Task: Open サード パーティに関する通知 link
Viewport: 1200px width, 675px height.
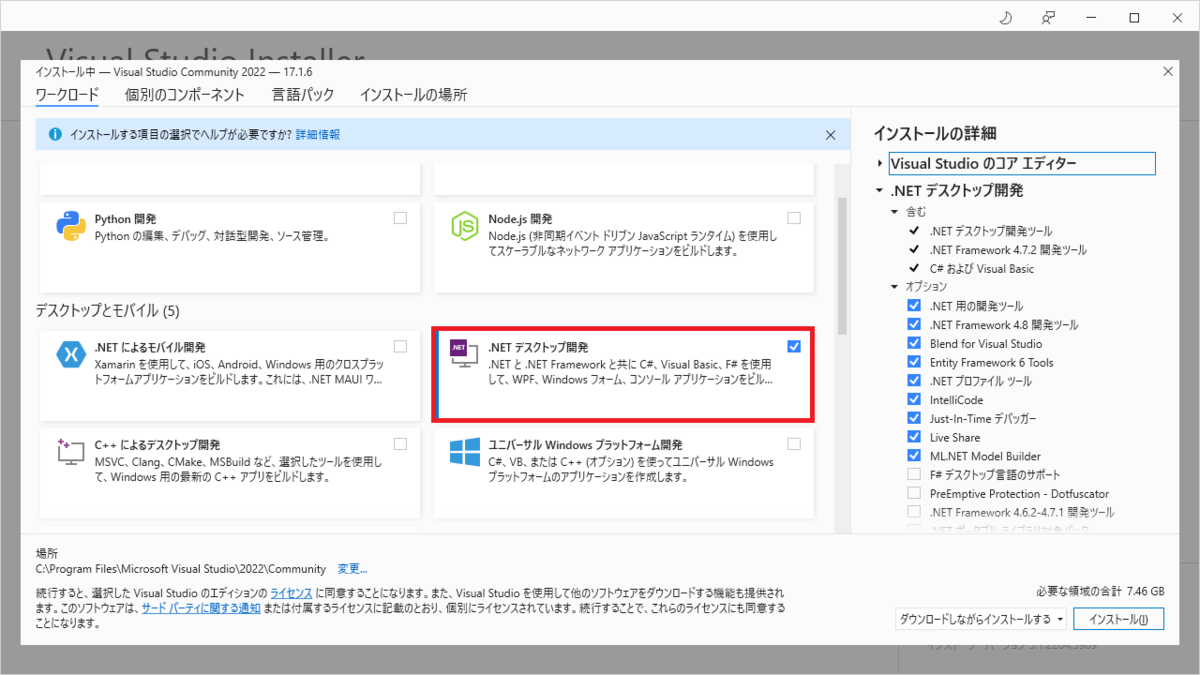Action: pos(201,608)
